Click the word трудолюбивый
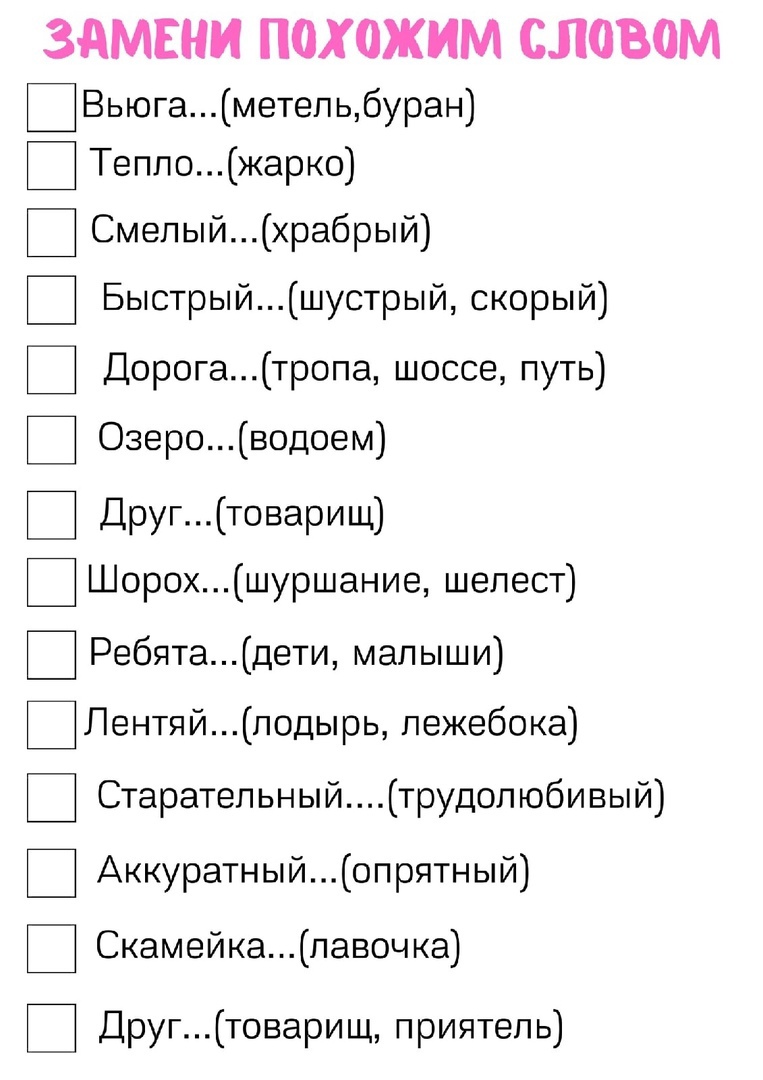This screenshot has width=763, height=1080. coord(526,798)
